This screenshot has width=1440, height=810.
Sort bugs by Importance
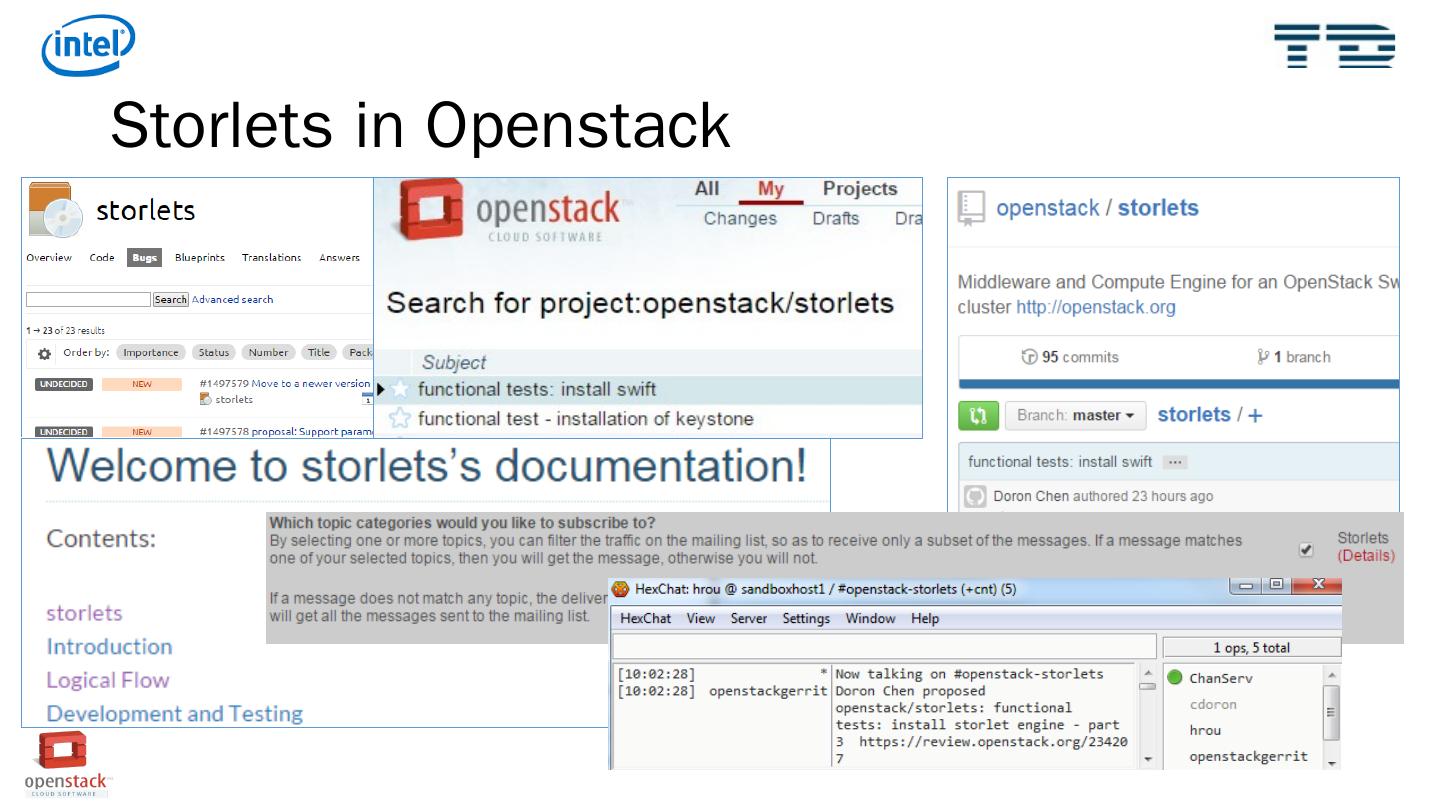tap(152, 352)
